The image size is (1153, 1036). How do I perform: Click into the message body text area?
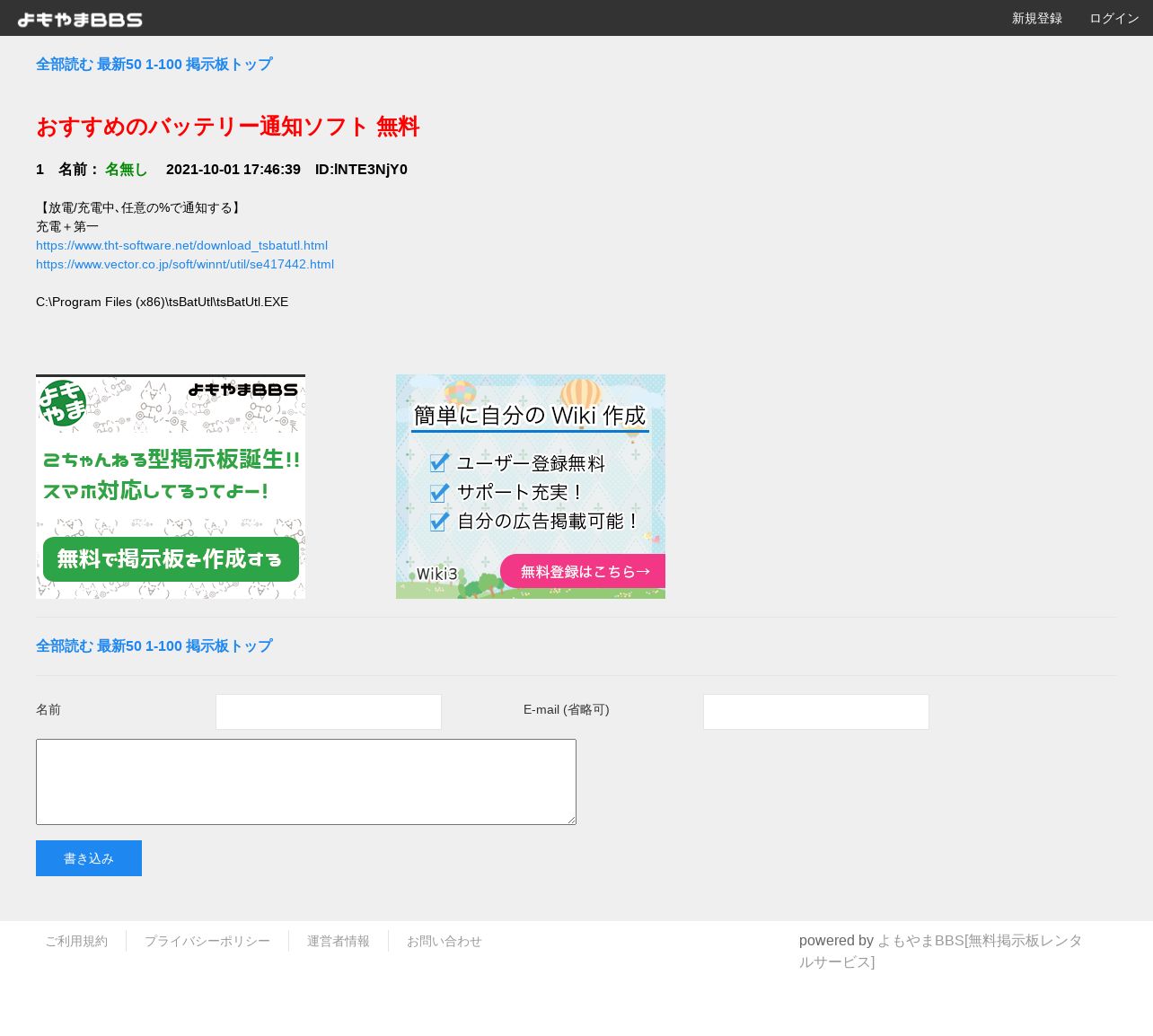tap(306, 782)
